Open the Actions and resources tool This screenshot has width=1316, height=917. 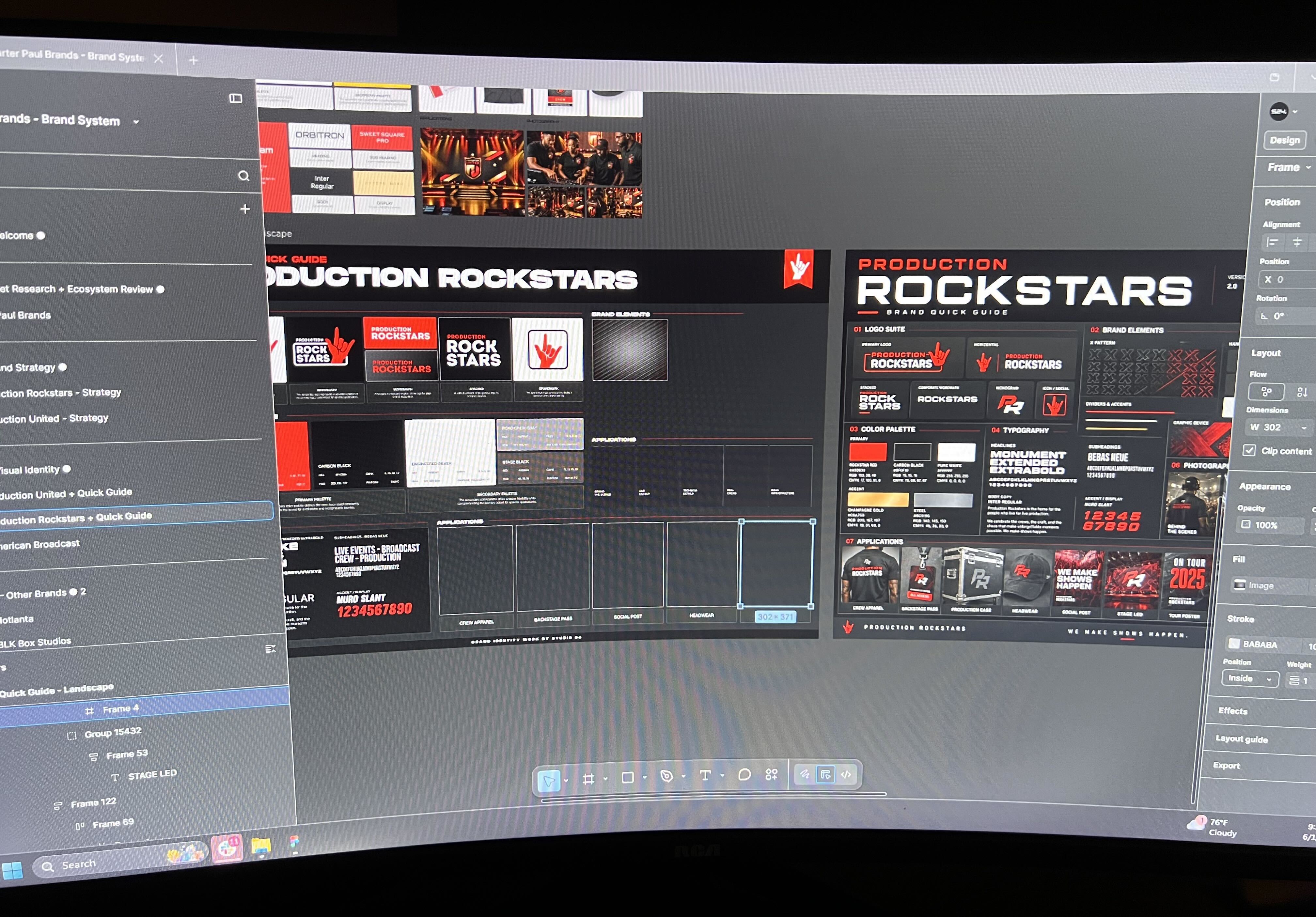point(772,774)
